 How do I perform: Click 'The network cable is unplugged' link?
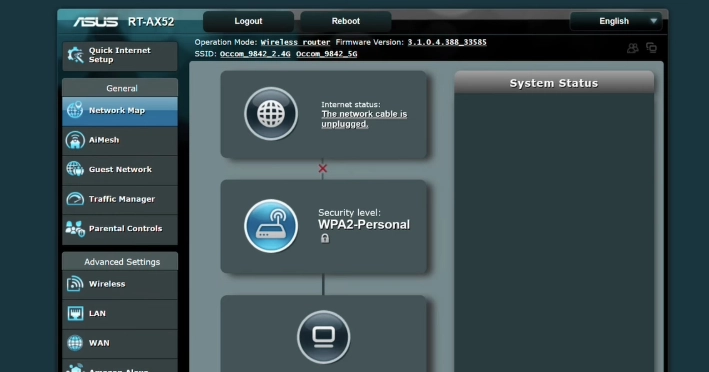click(x=364, y=119)
